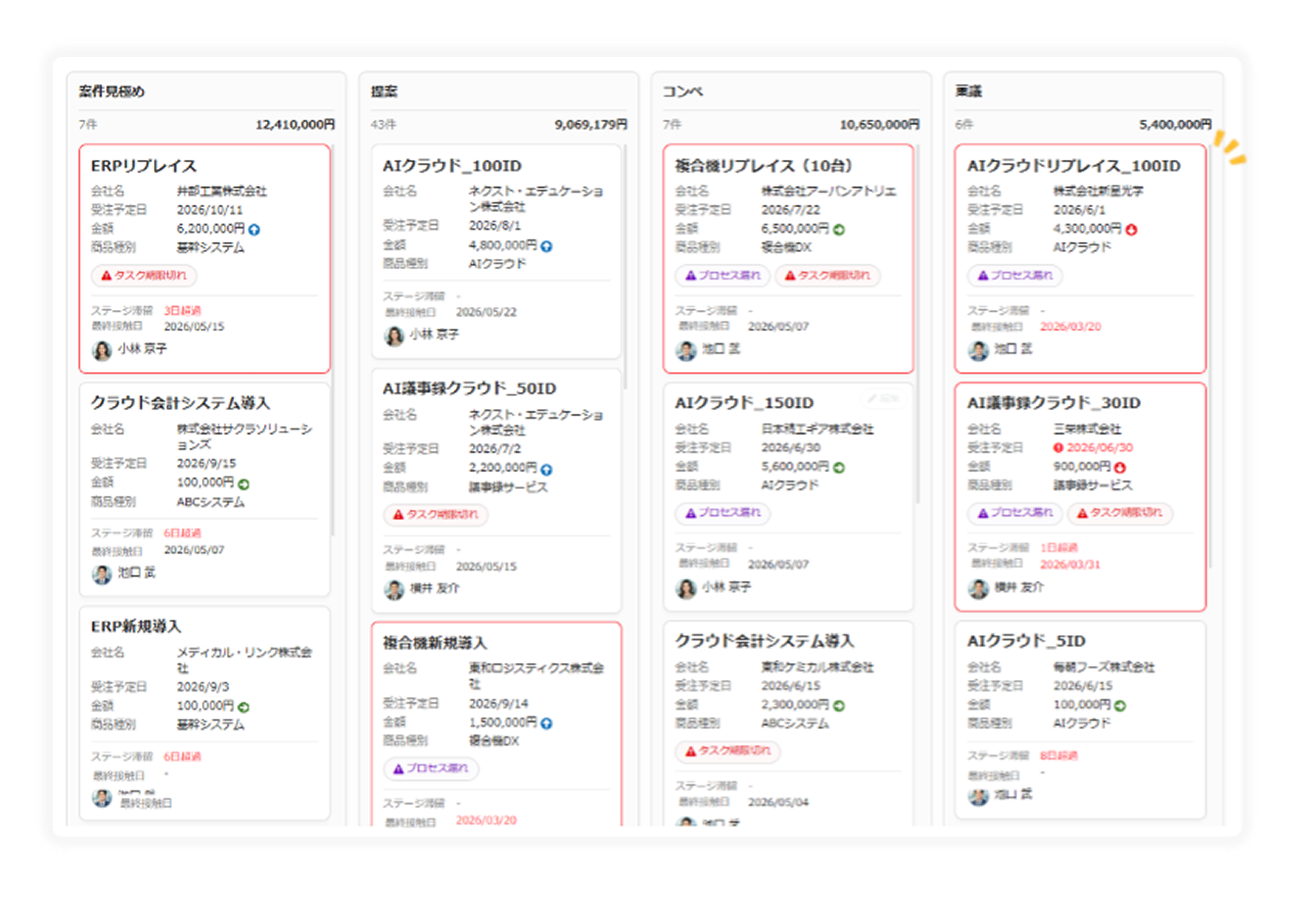Screen dimensions: 1300x900
Task: Click the 案件見極め column header
Action: coord(112,91)
